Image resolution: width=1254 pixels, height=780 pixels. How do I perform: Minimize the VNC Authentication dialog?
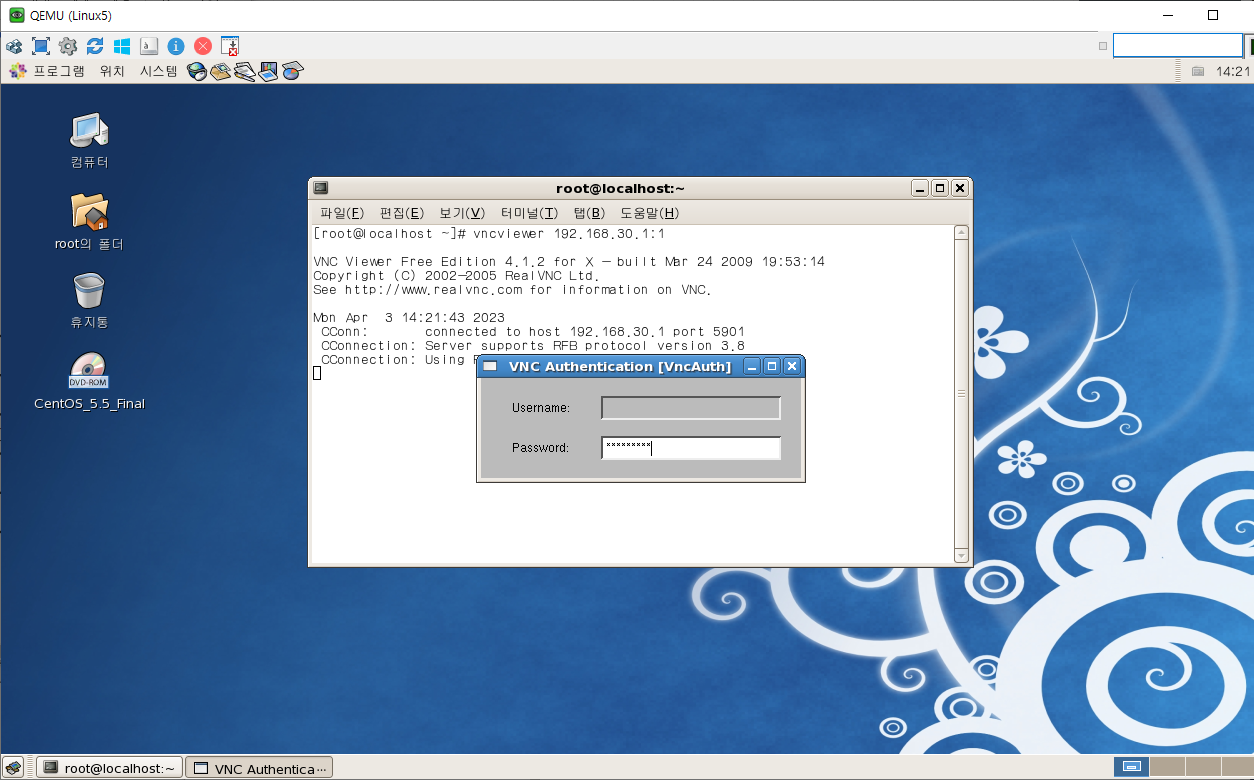(x=753, y=366)
